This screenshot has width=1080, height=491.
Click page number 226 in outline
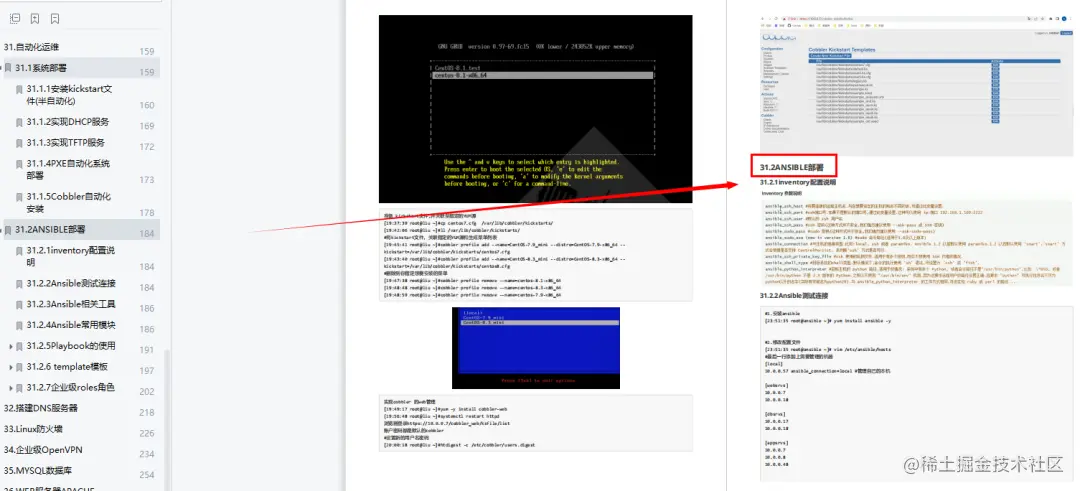(x=147, y=433)
